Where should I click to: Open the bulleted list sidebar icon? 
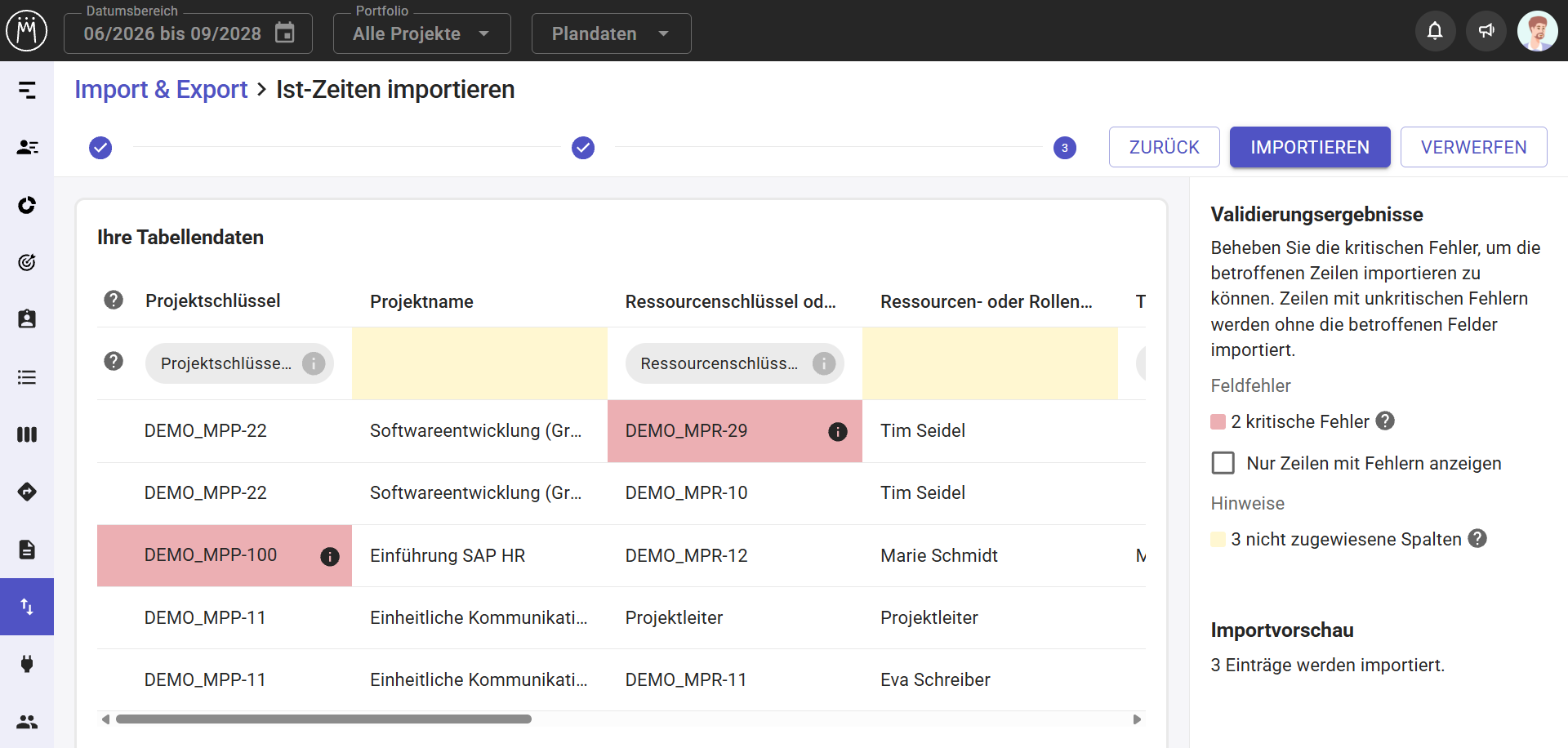pos(27,377)
